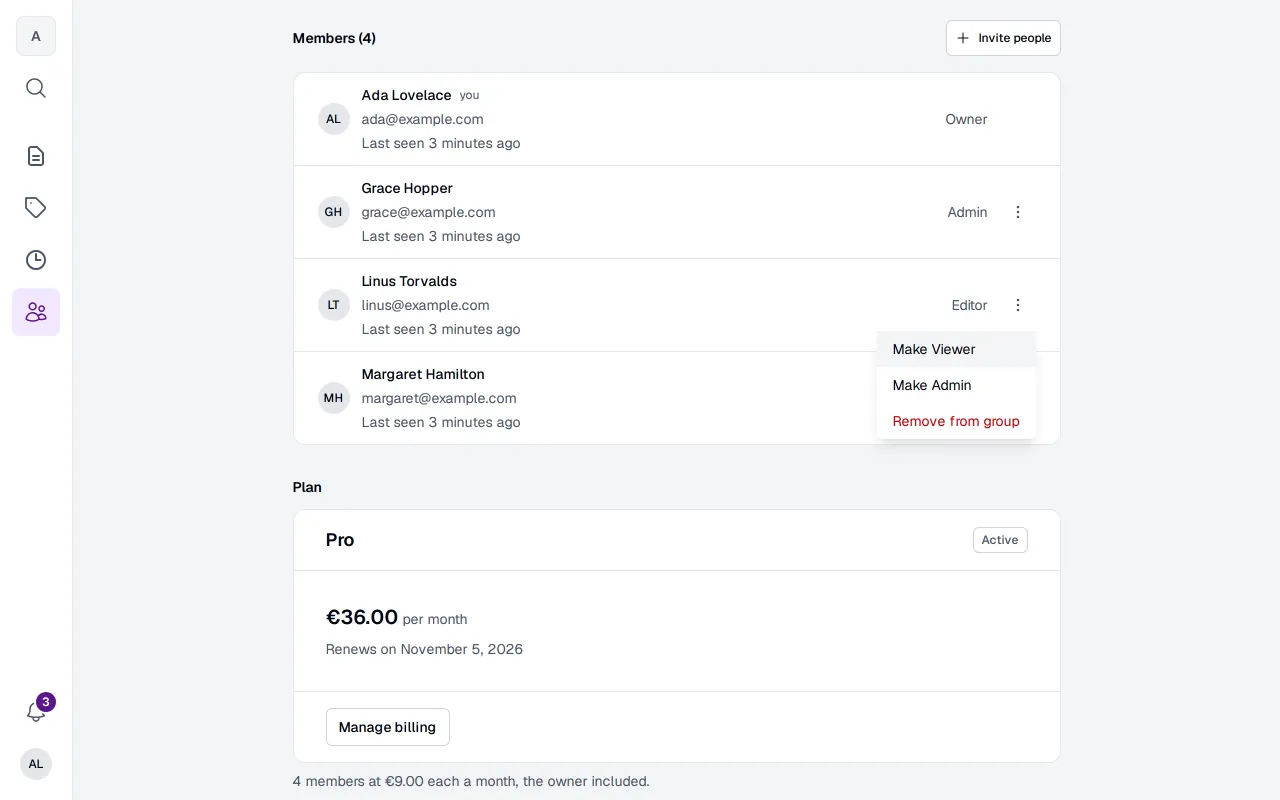Click Linus Torvalds' LT avatar
This screenshot has height=800, width=1280.
pos(334,305)
